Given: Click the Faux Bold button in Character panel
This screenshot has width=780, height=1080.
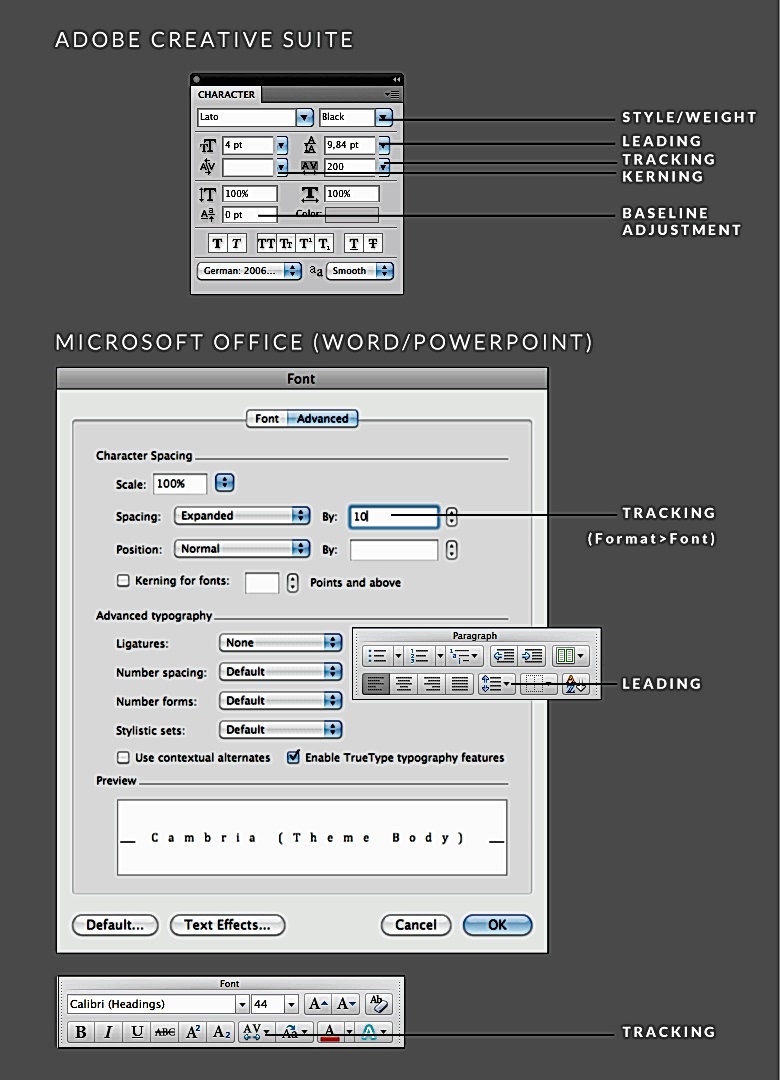Looking at the screenshot, I should pos(217,243).
